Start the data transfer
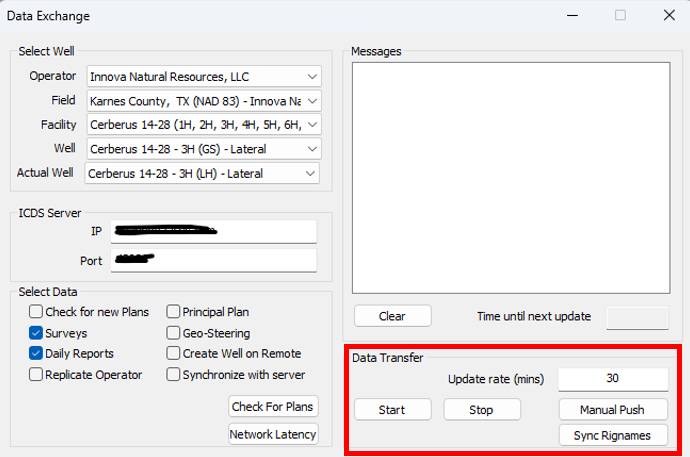 [392, 410]
